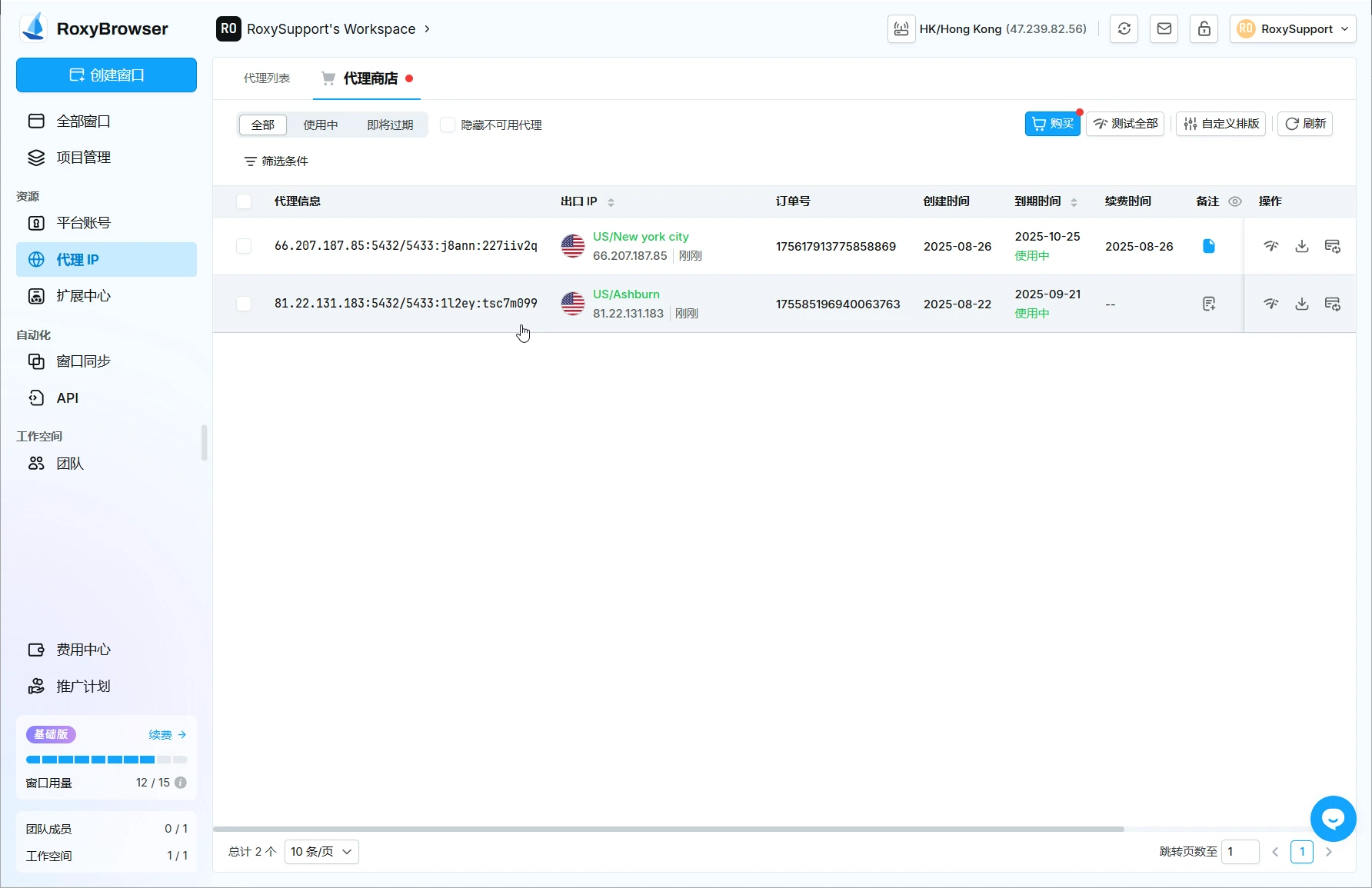Viewport: 1372px width, 888px height.
Task: Open the live chat support bubble
Action: point(1333,819)
